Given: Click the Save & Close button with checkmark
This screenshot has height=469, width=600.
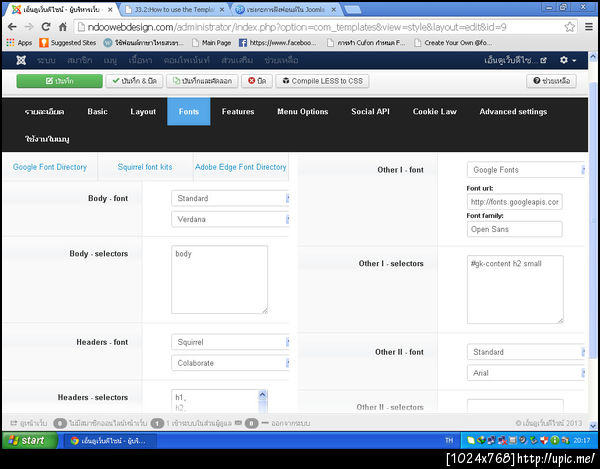Looking at the screenshot, I should click(x=134, y=81).
